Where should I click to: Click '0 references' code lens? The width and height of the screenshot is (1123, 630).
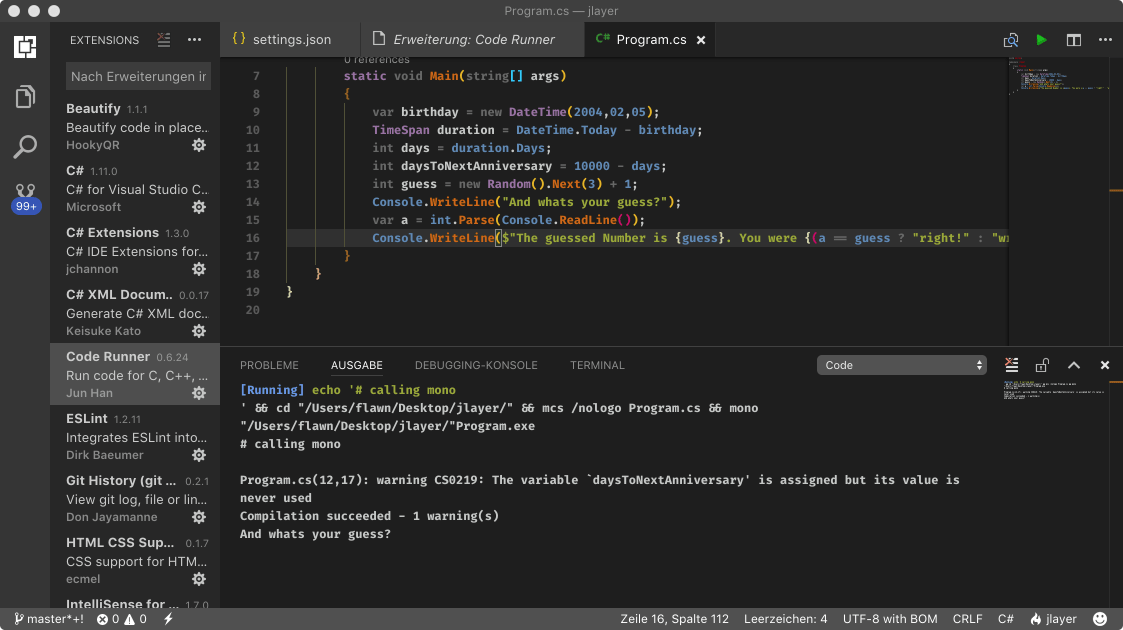(x=377, y=60)
